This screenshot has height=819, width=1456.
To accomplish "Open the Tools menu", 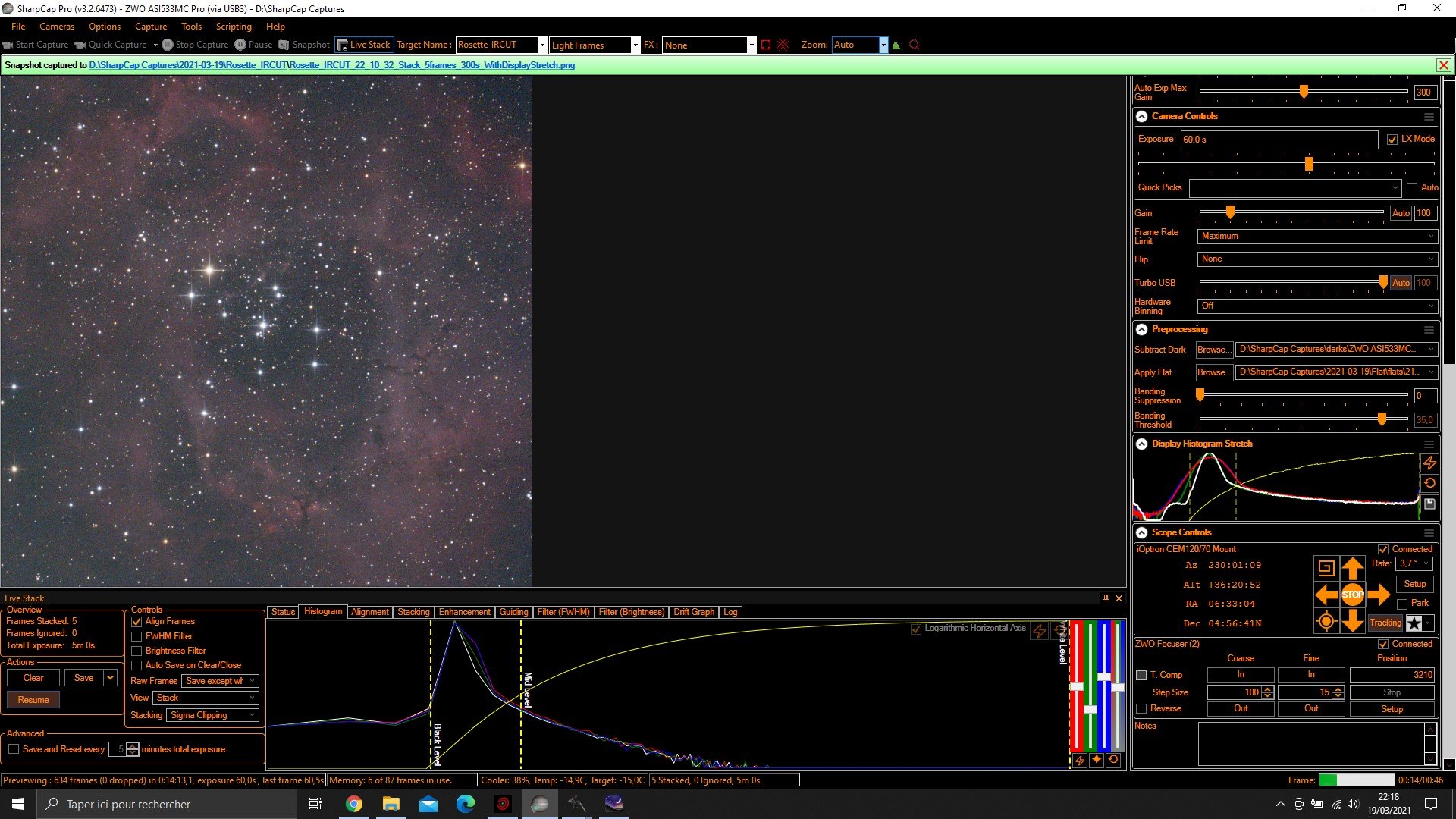I will pos(191,27).
